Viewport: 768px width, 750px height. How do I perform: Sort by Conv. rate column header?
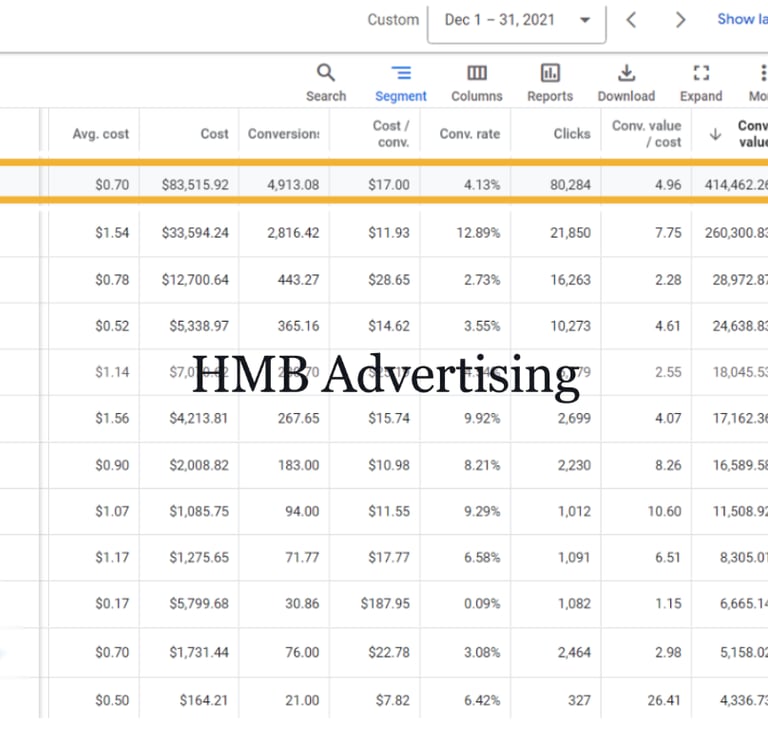coord(470,134)
